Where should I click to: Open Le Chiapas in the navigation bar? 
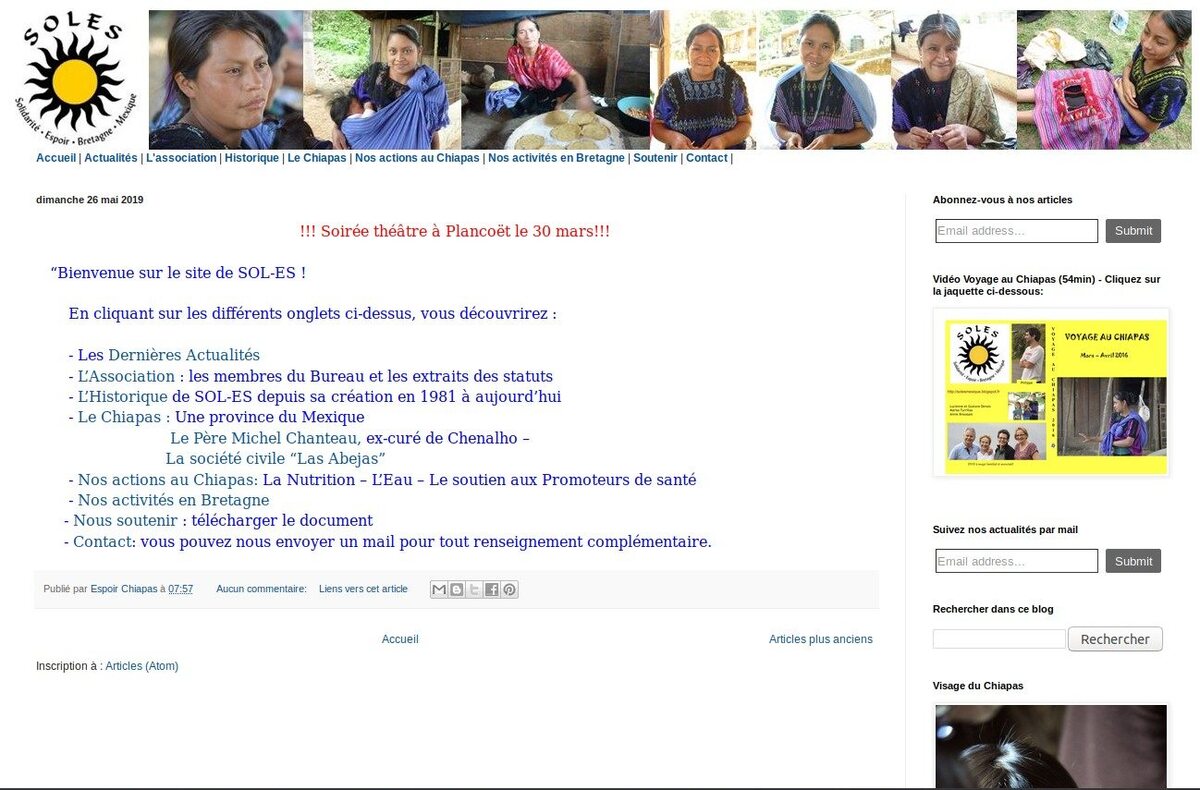pos(317,158)
